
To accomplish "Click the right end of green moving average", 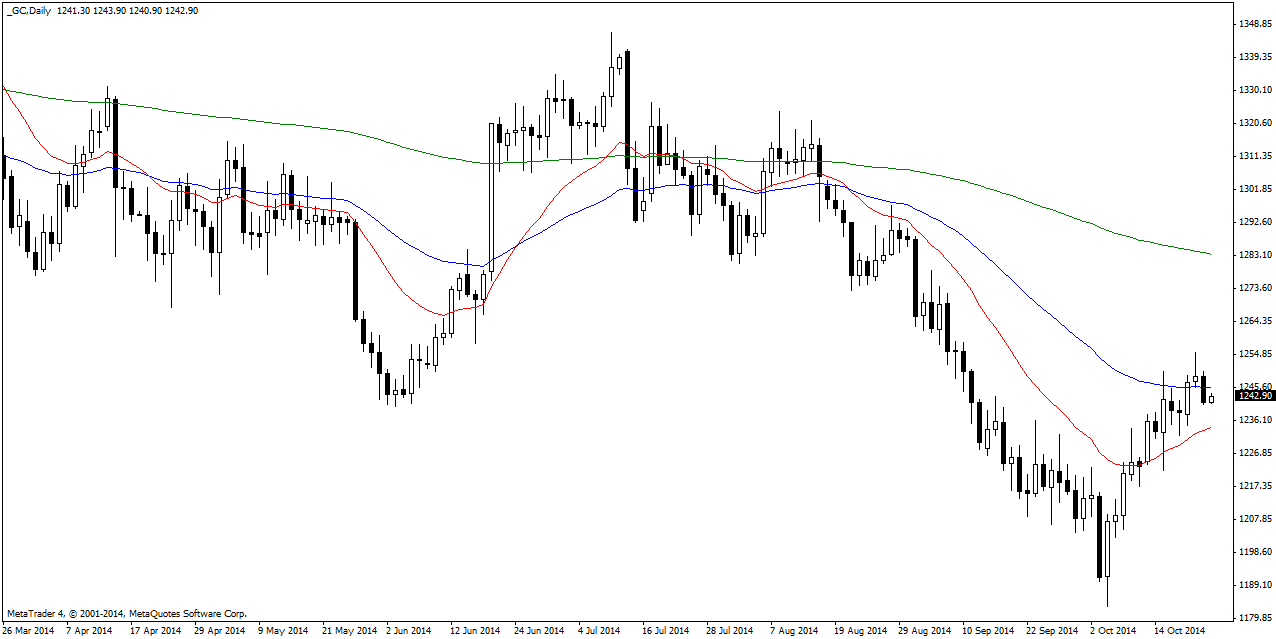I will 1210,254.
